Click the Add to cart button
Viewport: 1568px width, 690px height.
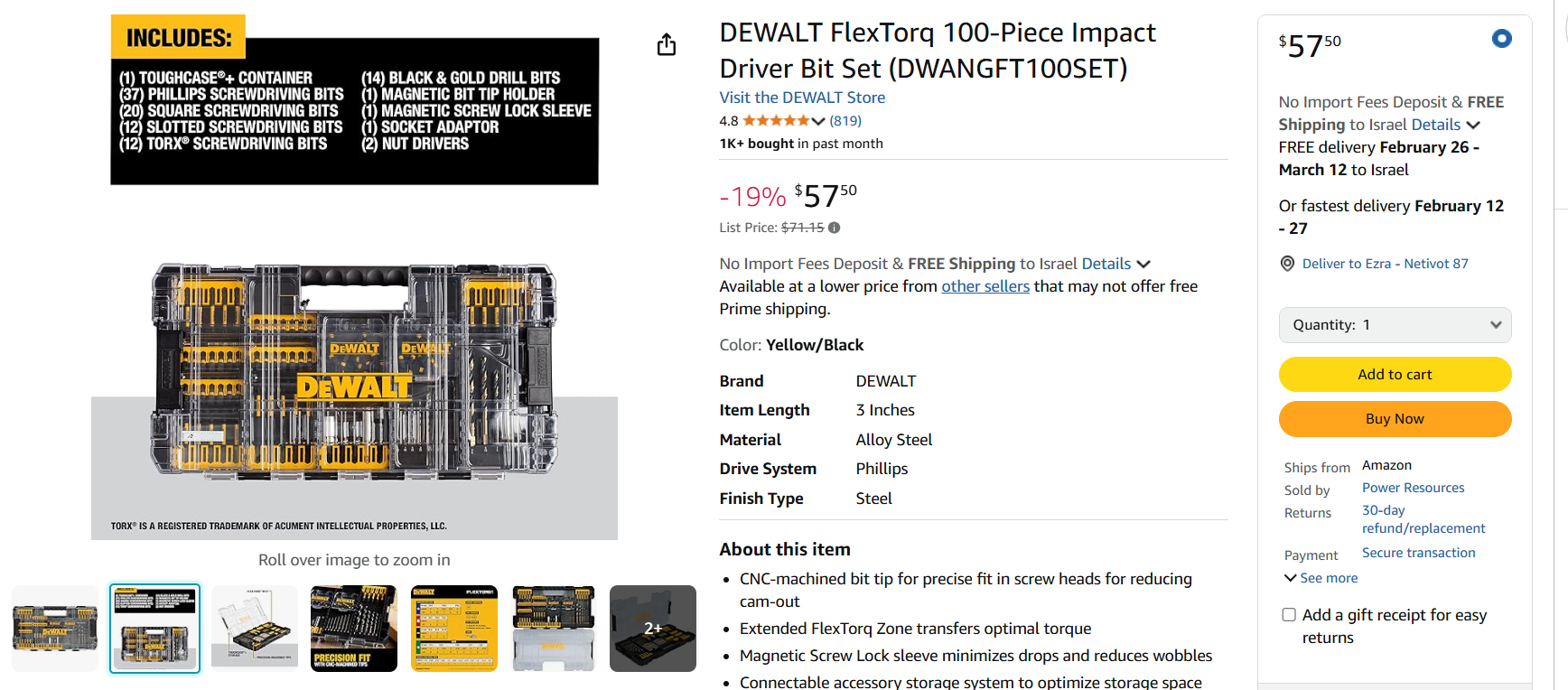point(1395,374)
